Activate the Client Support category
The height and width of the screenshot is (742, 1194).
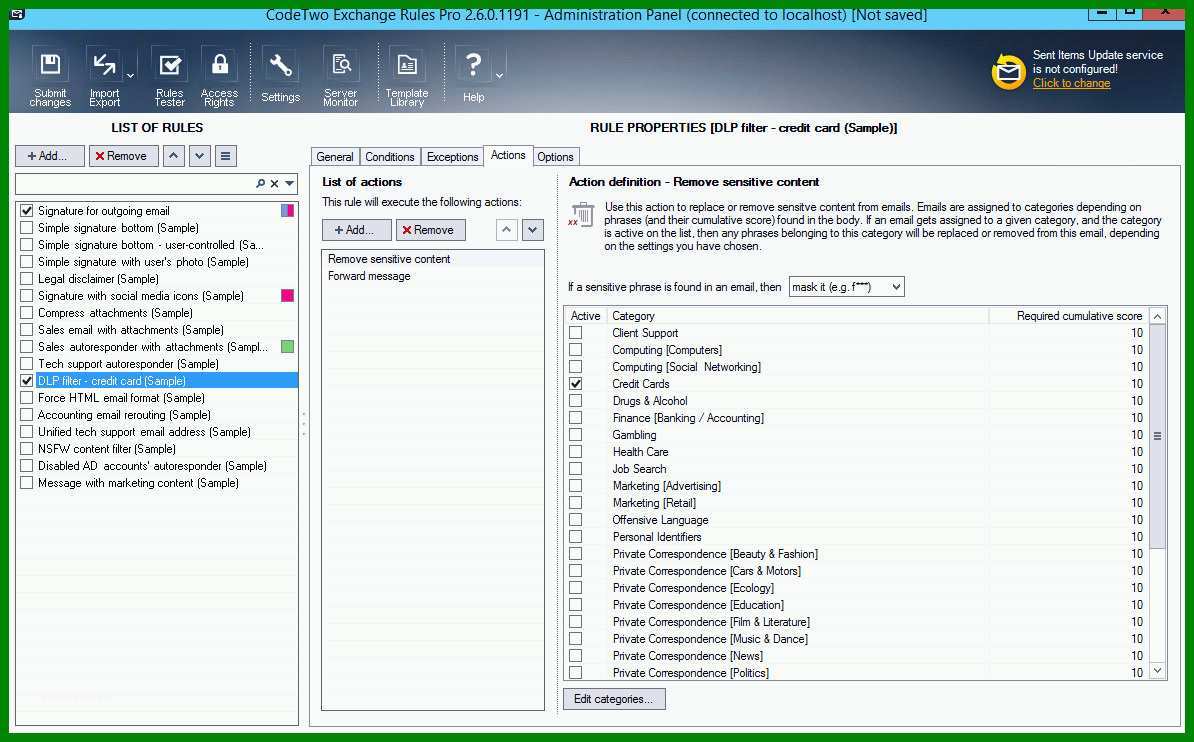[576, 333]
